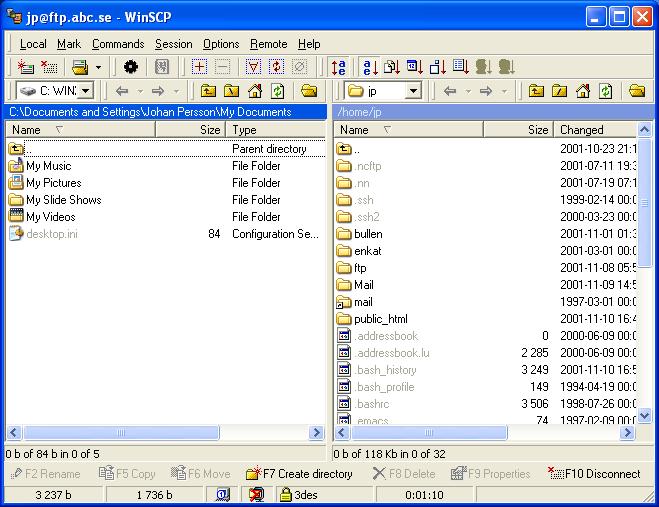
Task: Click remote Changed column header
Action: [595, 130]
